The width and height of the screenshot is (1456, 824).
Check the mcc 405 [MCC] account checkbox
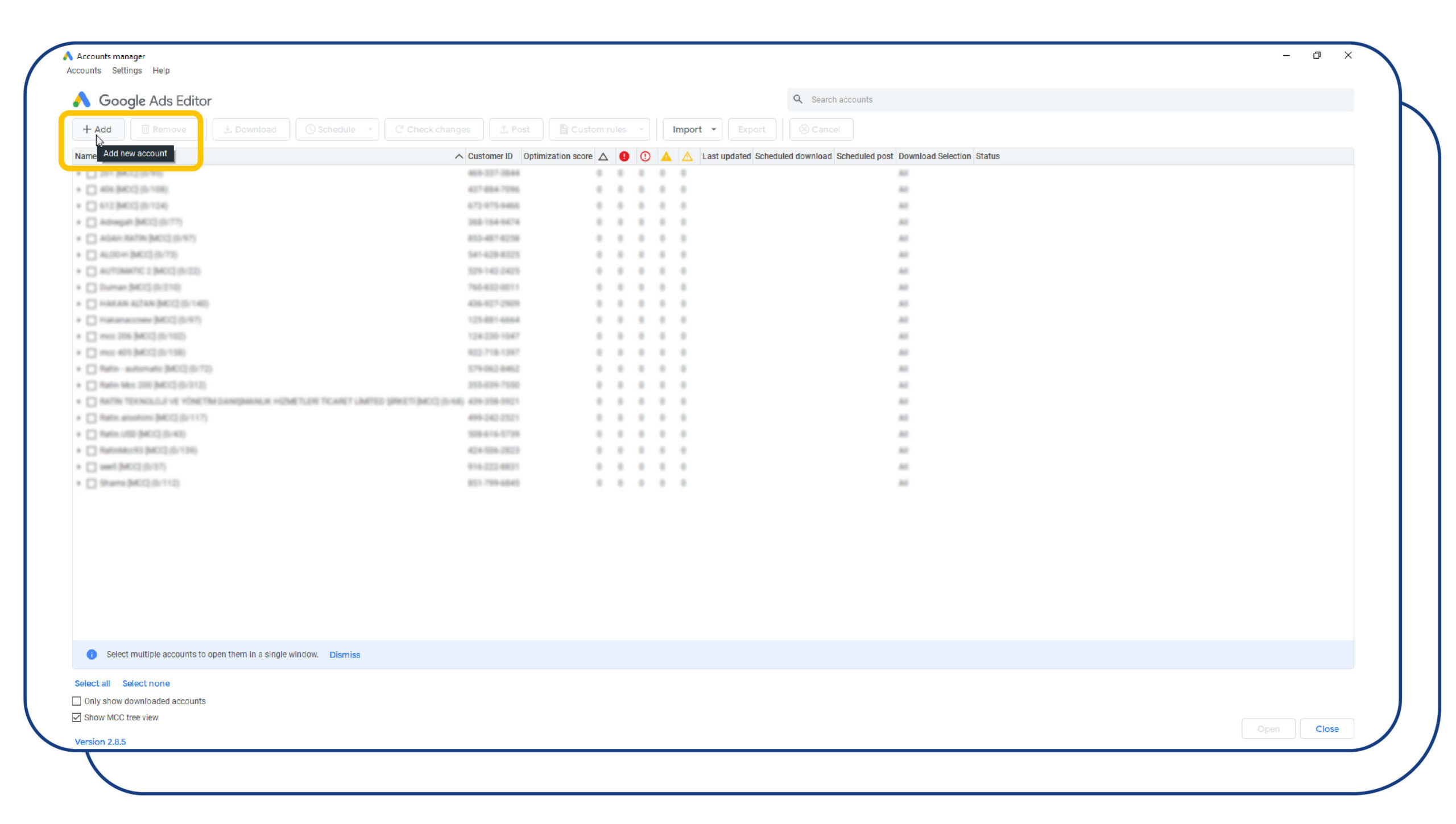[91, 352]
